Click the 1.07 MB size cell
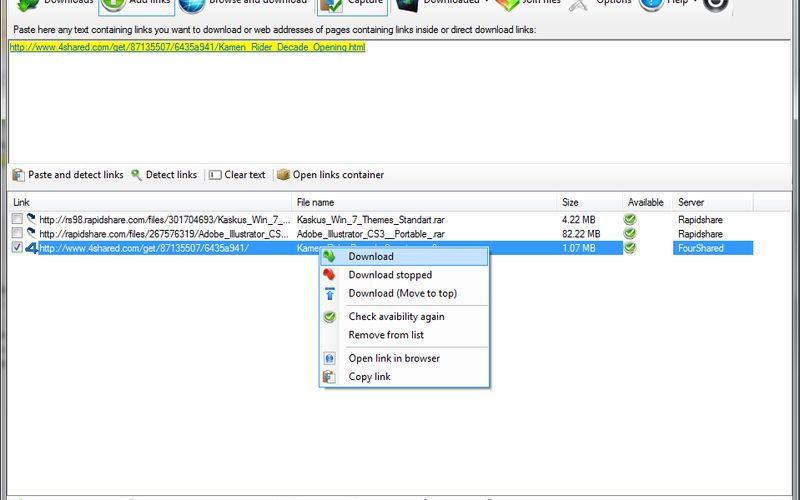The height and width of the screenshot is (500, 800). pos(579,248)
